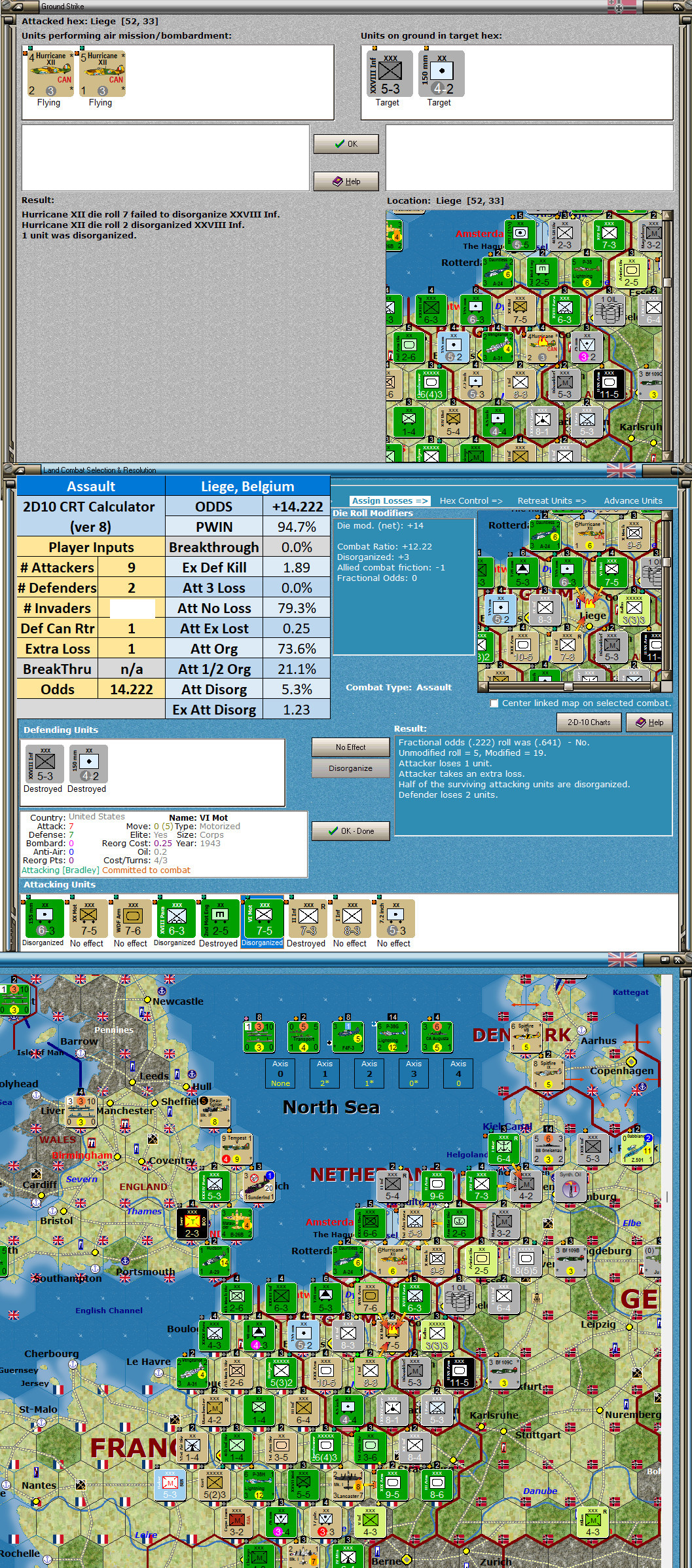Click 'Die mod. (net): +14' text

click(x=380, y=526)
